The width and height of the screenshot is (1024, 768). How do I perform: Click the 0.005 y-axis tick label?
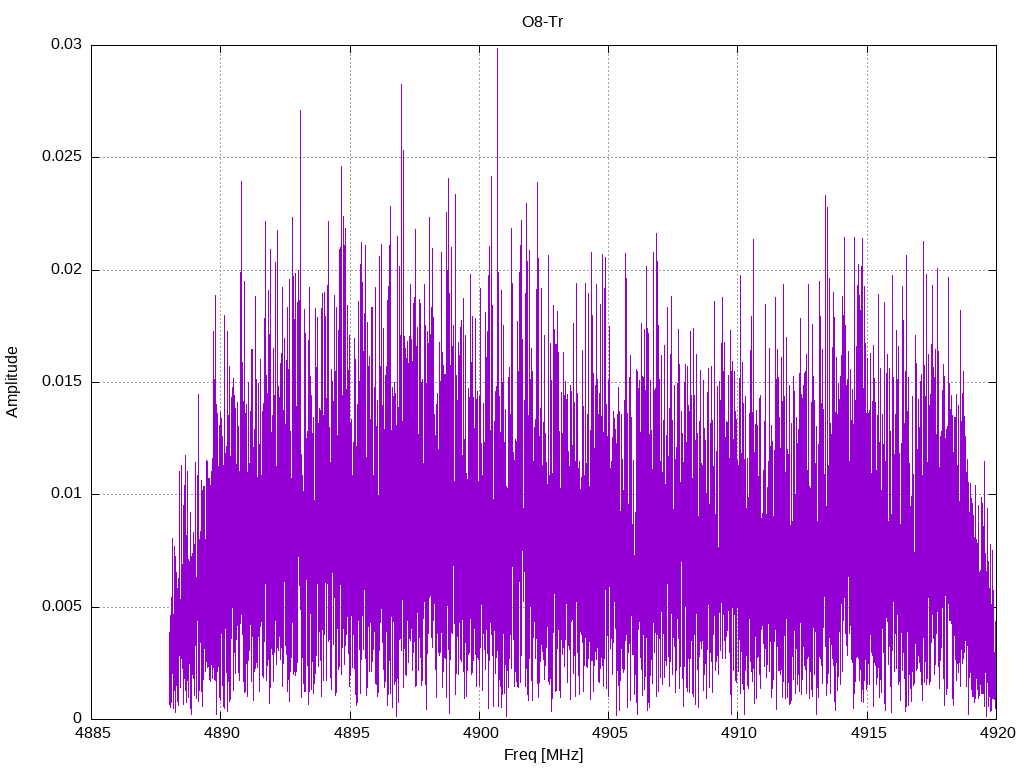[x=63, y=606]
